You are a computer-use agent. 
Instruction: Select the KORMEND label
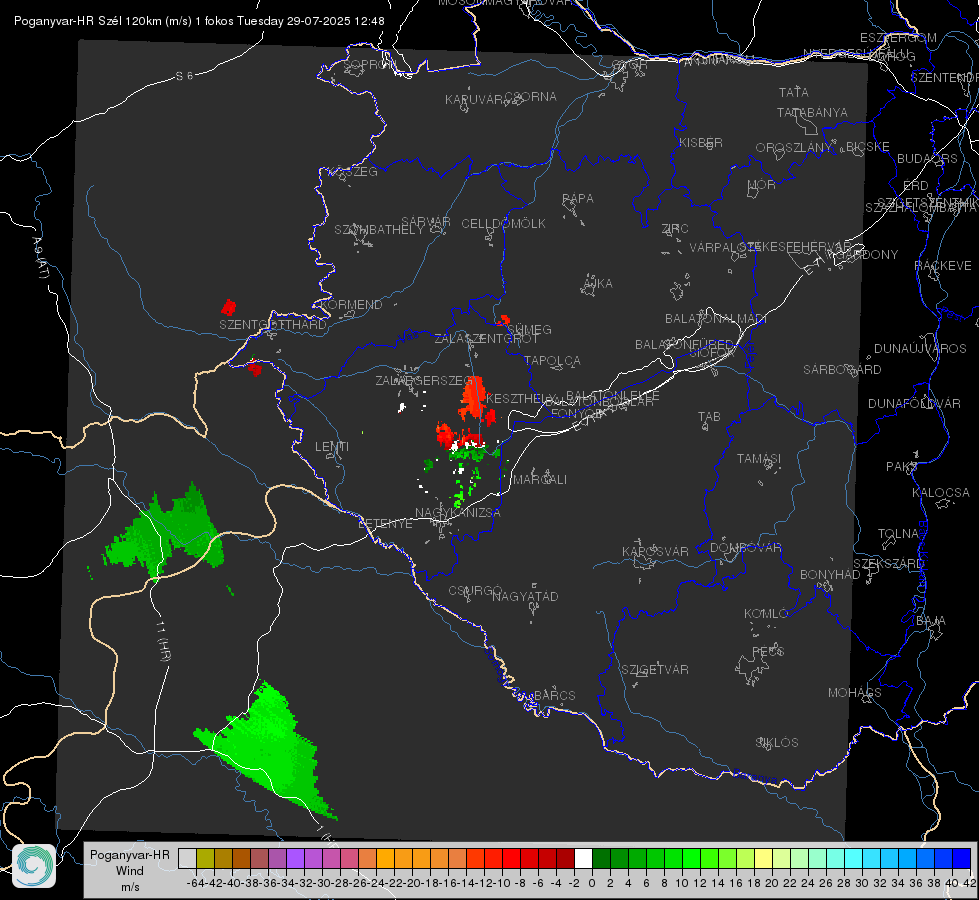pyautogui.click(x=351, y=305)
